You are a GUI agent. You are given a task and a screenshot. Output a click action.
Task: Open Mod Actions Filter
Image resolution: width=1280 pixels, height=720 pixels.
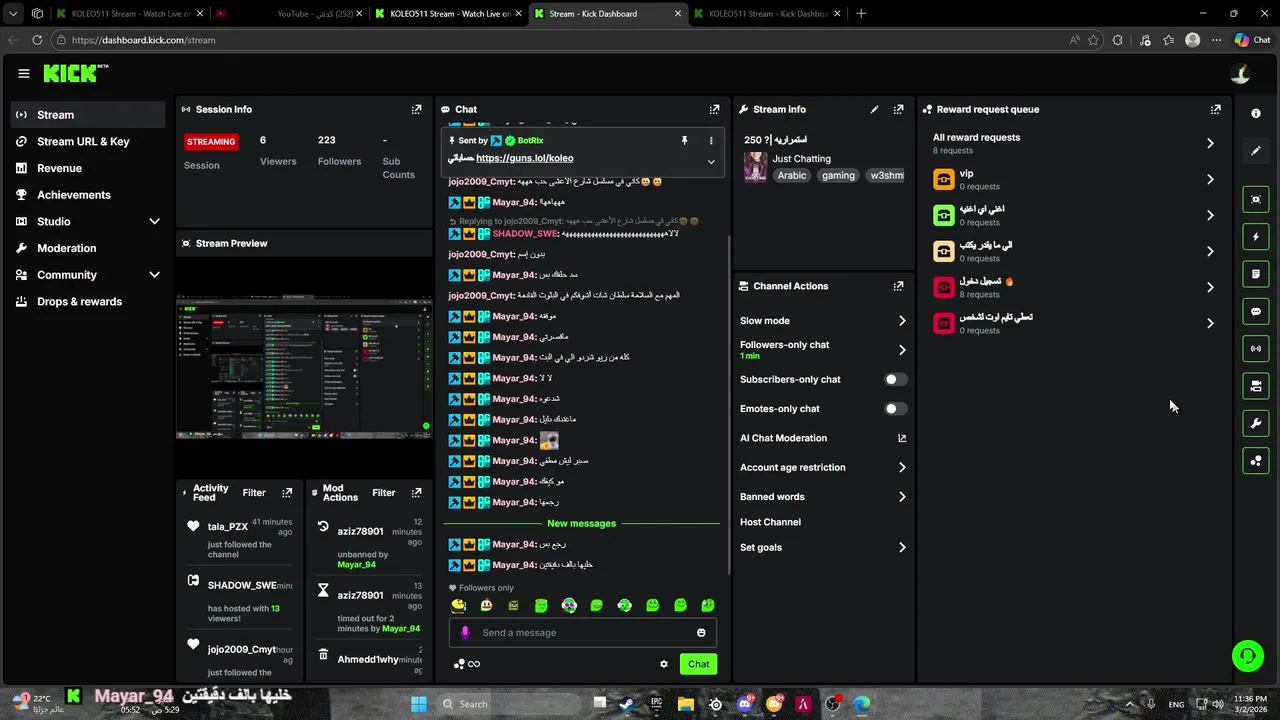384,493
